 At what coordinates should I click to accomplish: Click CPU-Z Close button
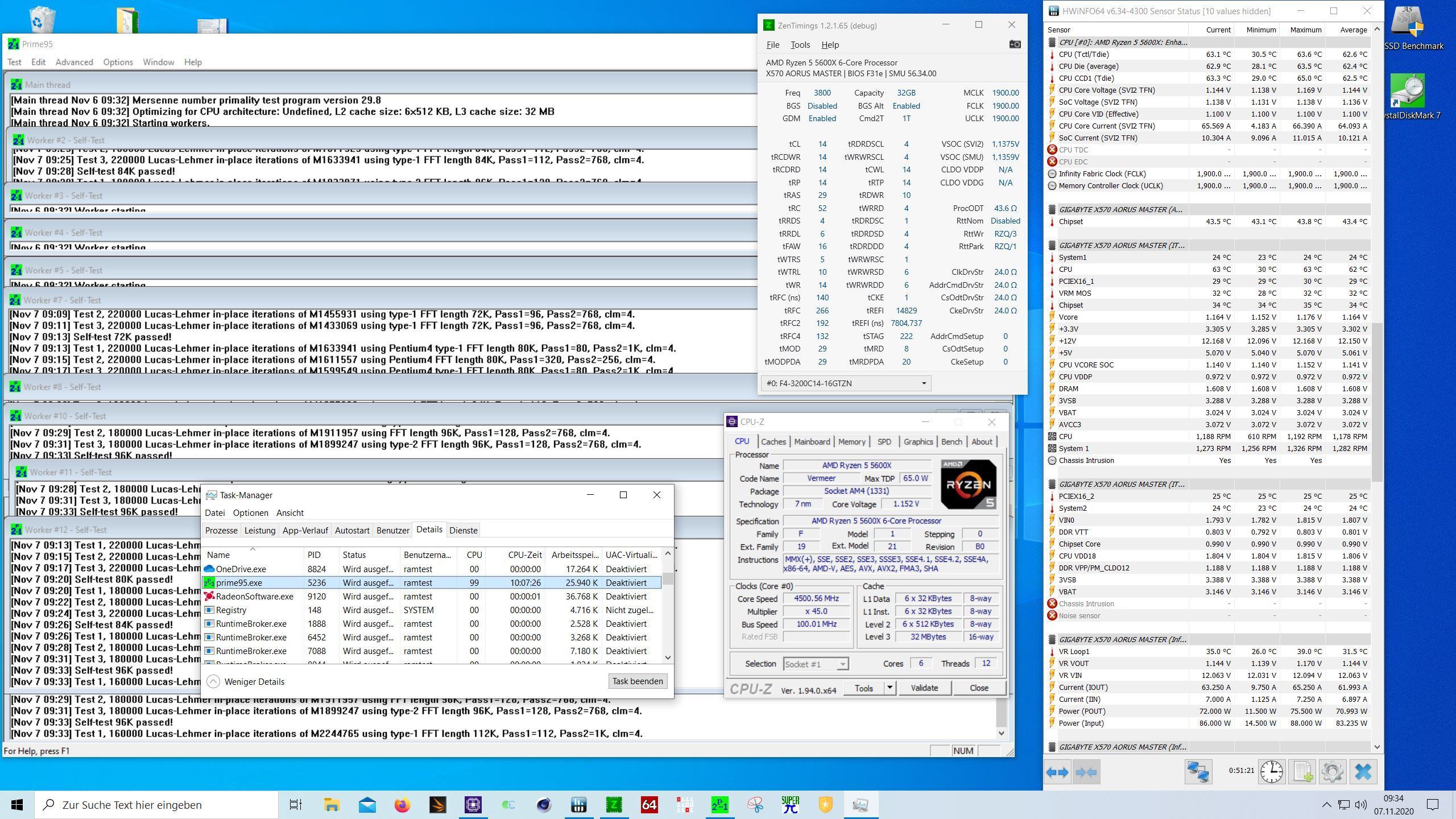click(x=978, y=688)
